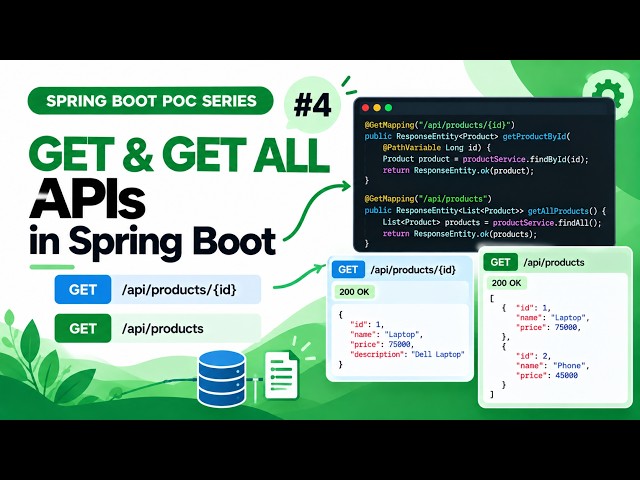This screenshot has height=480, width=640.
Task: Click getAllProducts() in the code window
Action: [x=562, y=211]
